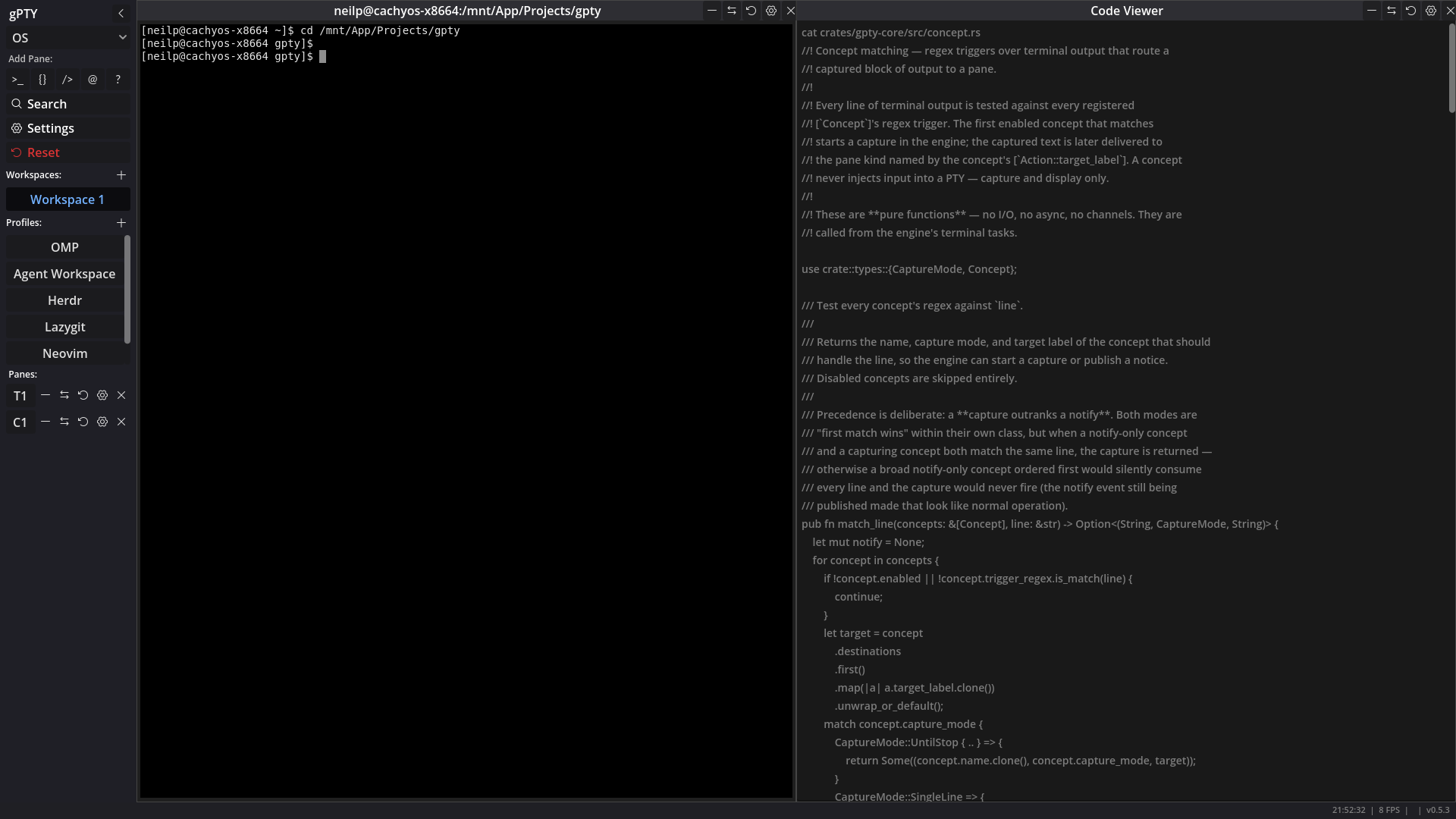Open Search in the sidebar
The height and width of the screenshot is (819, 1456).
[68, 104]
